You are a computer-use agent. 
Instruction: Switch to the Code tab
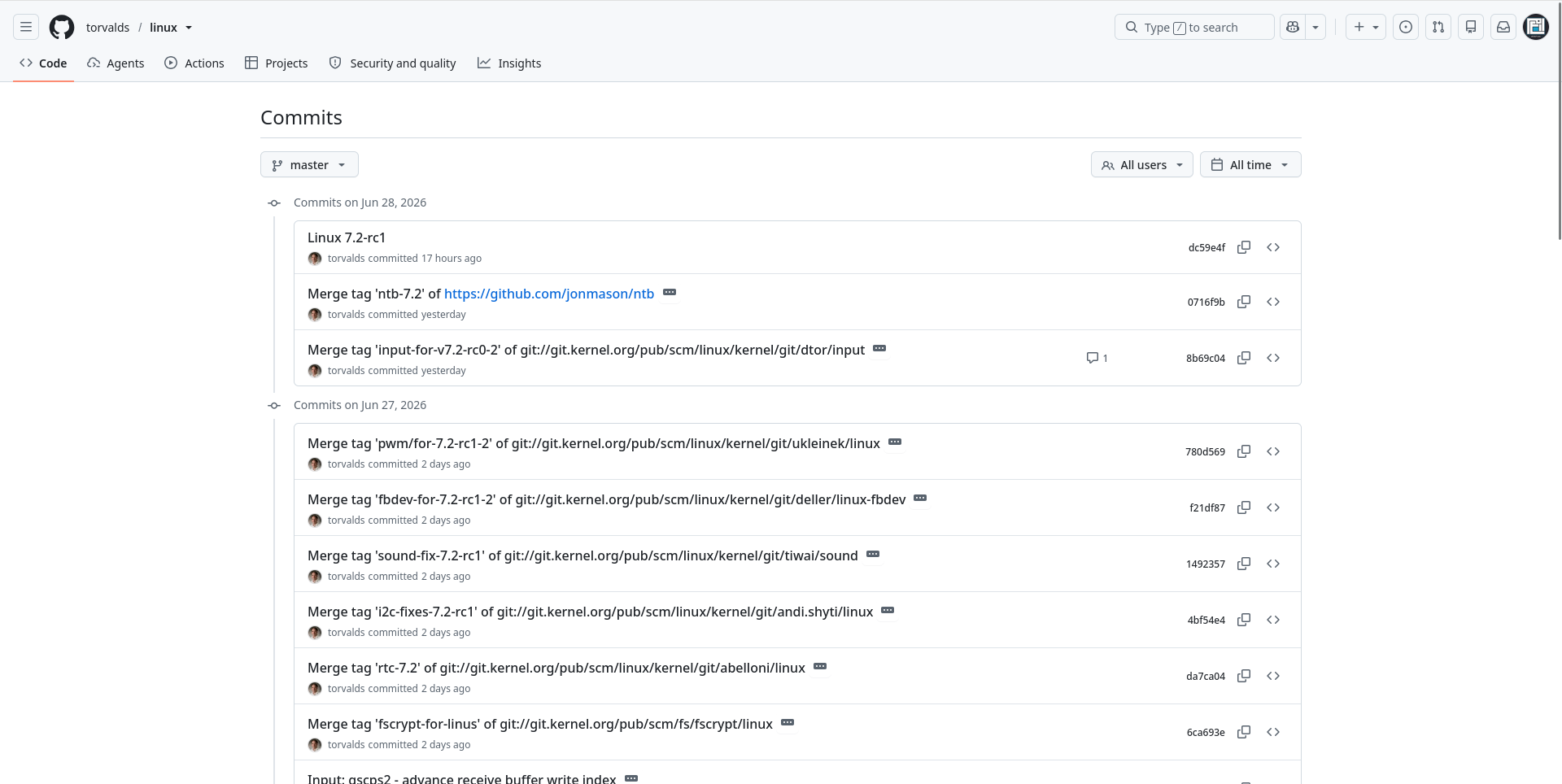pos(43,63)
